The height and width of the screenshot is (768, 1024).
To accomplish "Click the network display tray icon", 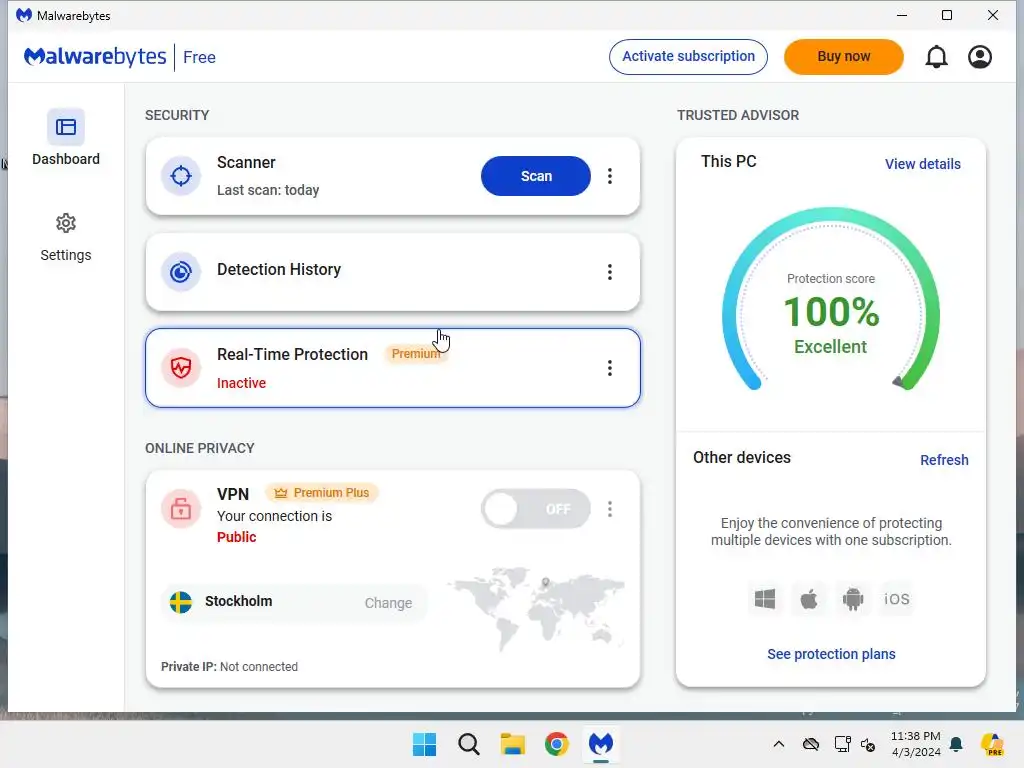I will [842, 744].
